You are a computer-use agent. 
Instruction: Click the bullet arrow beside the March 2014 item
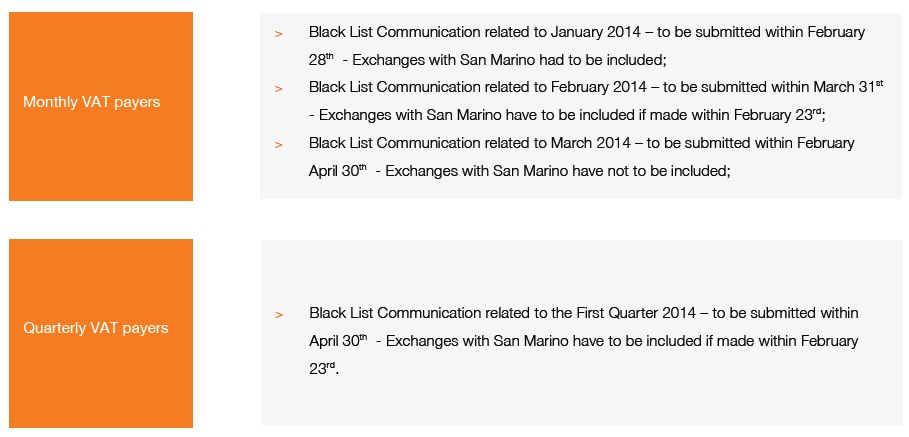click(x=278, y=144)
